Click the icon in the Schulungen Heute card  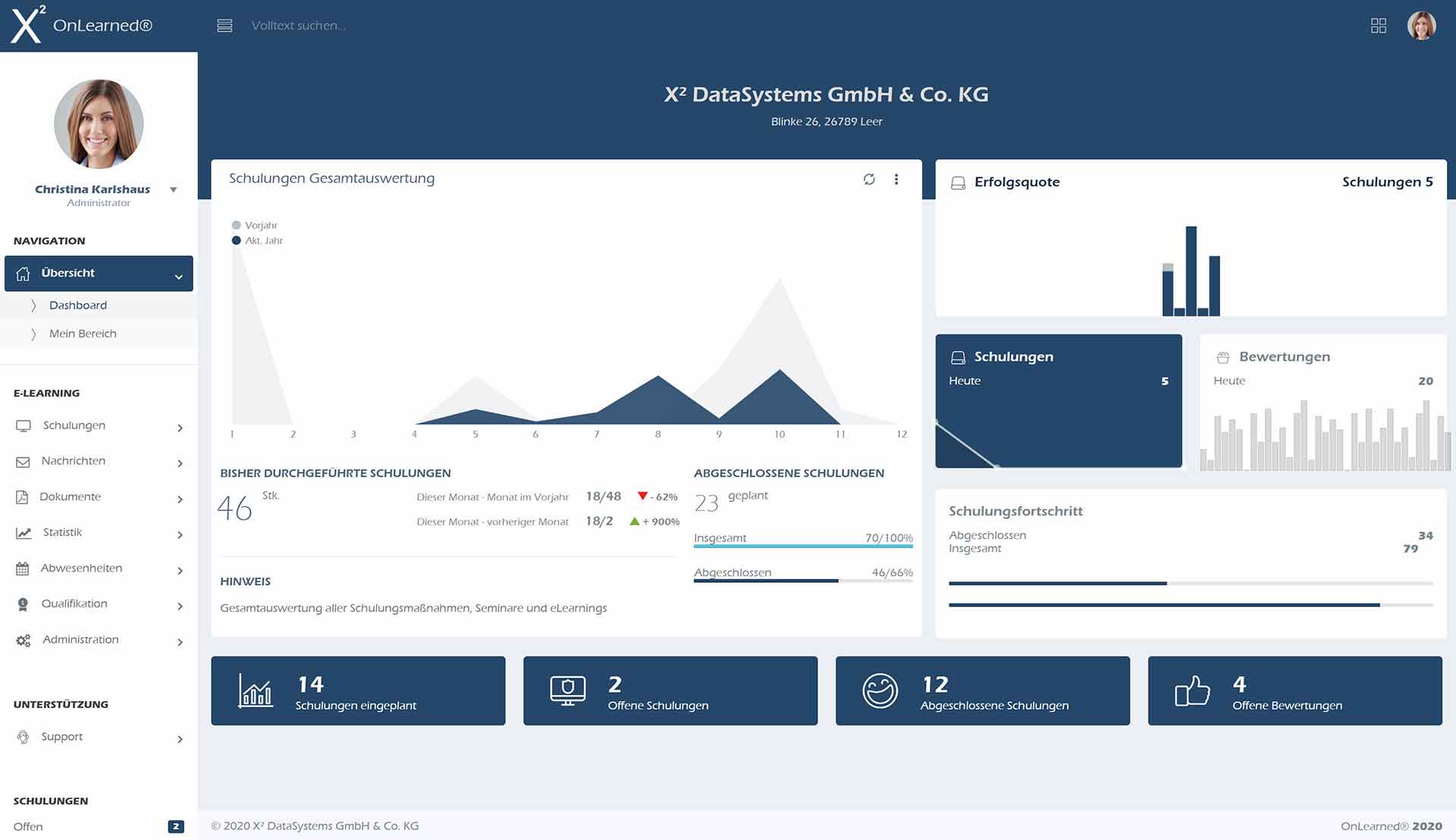958,357
